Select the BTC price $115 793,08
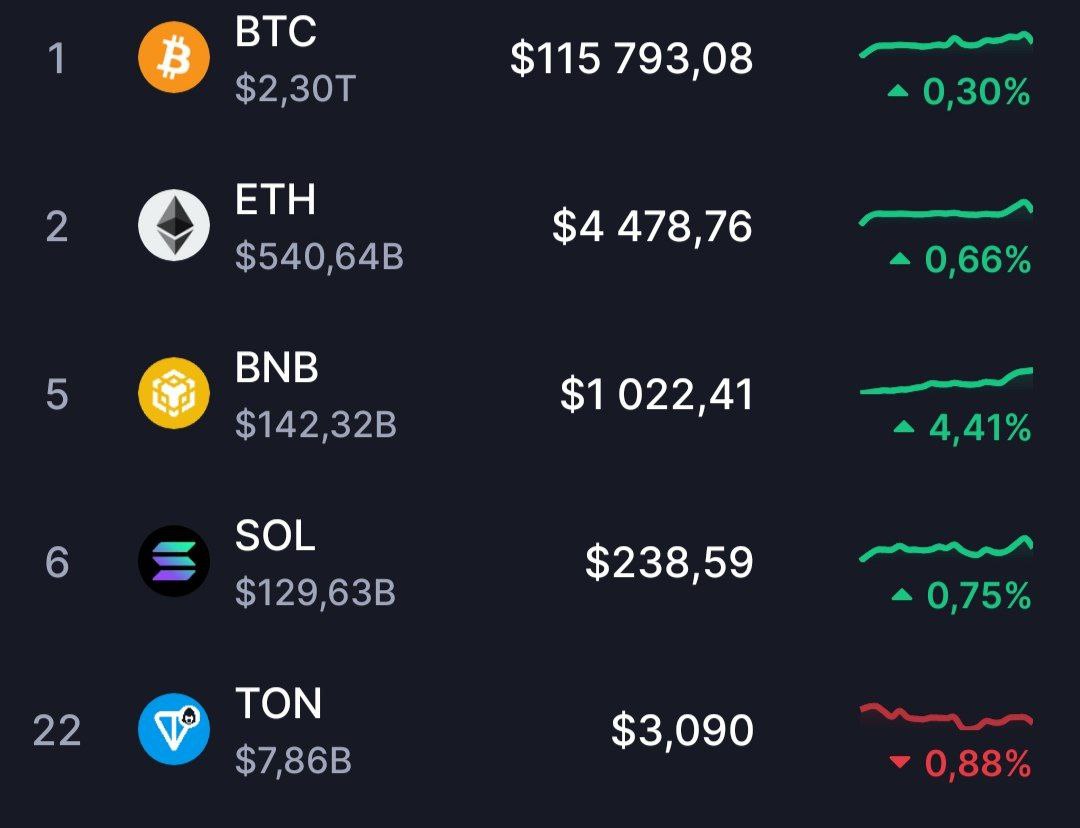 point(631,58)
